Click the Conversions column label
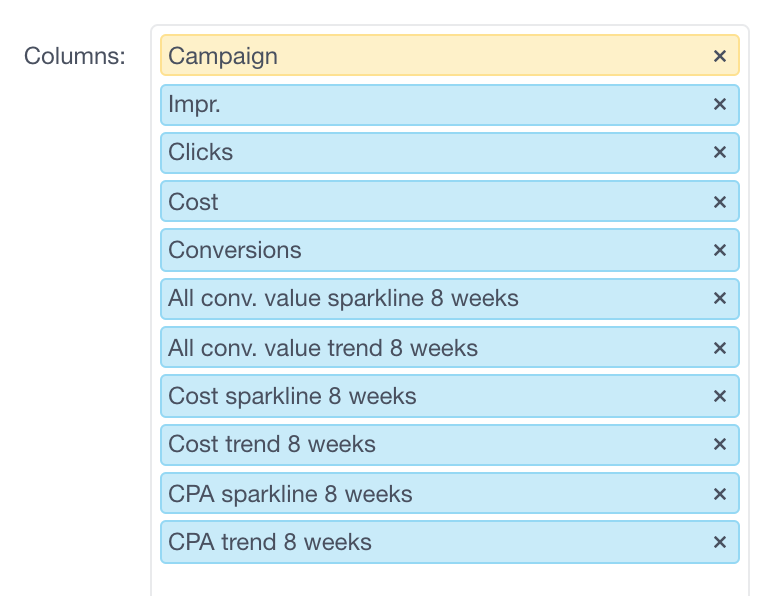The height and width of the screenshot is (596, 768). (235, 250)
